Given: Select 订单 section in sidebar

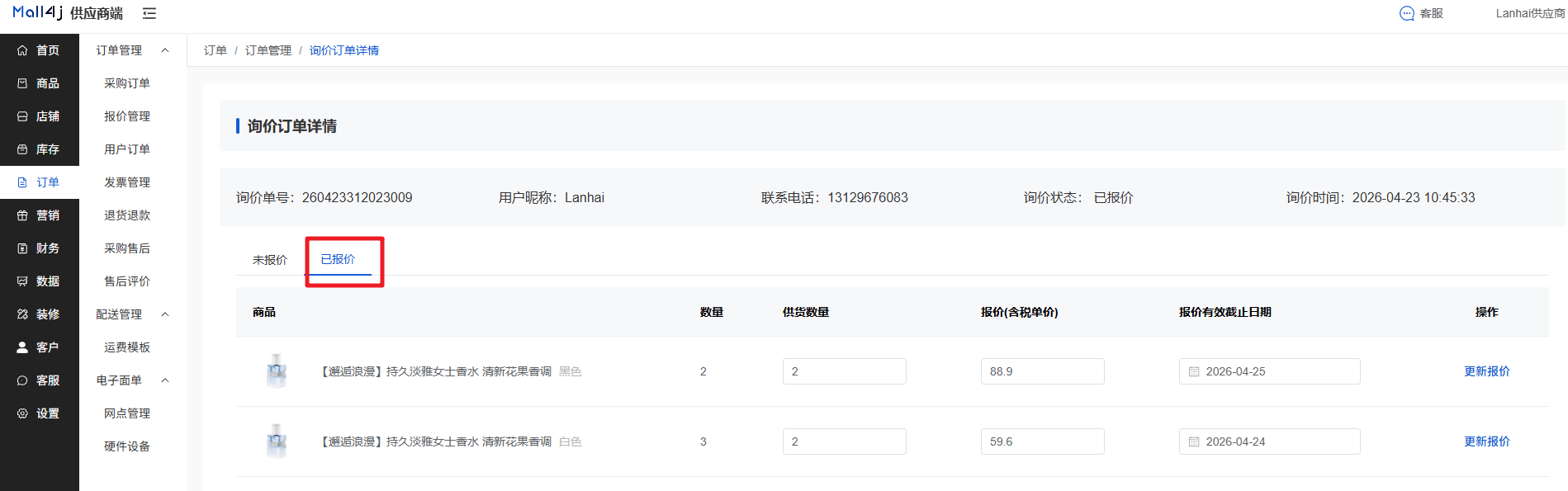Looking at the screenshot, I should click(x=40, y=182).
